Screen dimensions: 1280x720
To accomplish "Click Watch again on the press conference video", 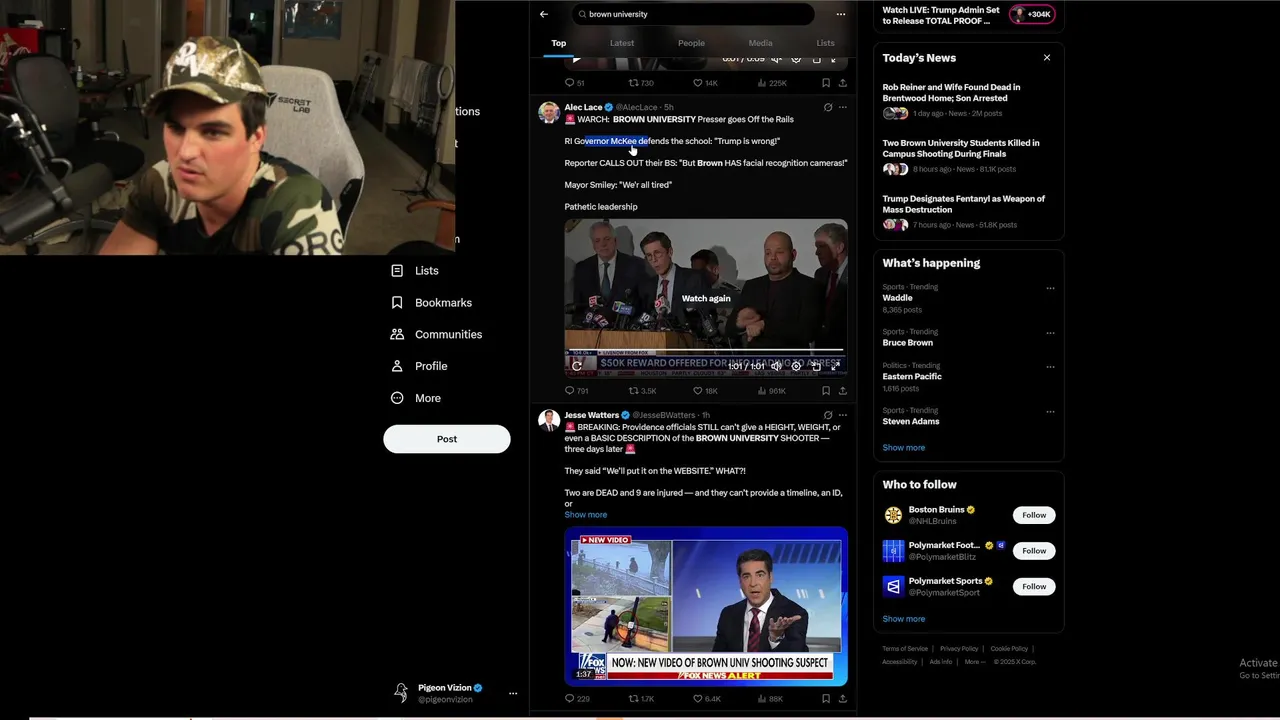I will tap(706, 298).
